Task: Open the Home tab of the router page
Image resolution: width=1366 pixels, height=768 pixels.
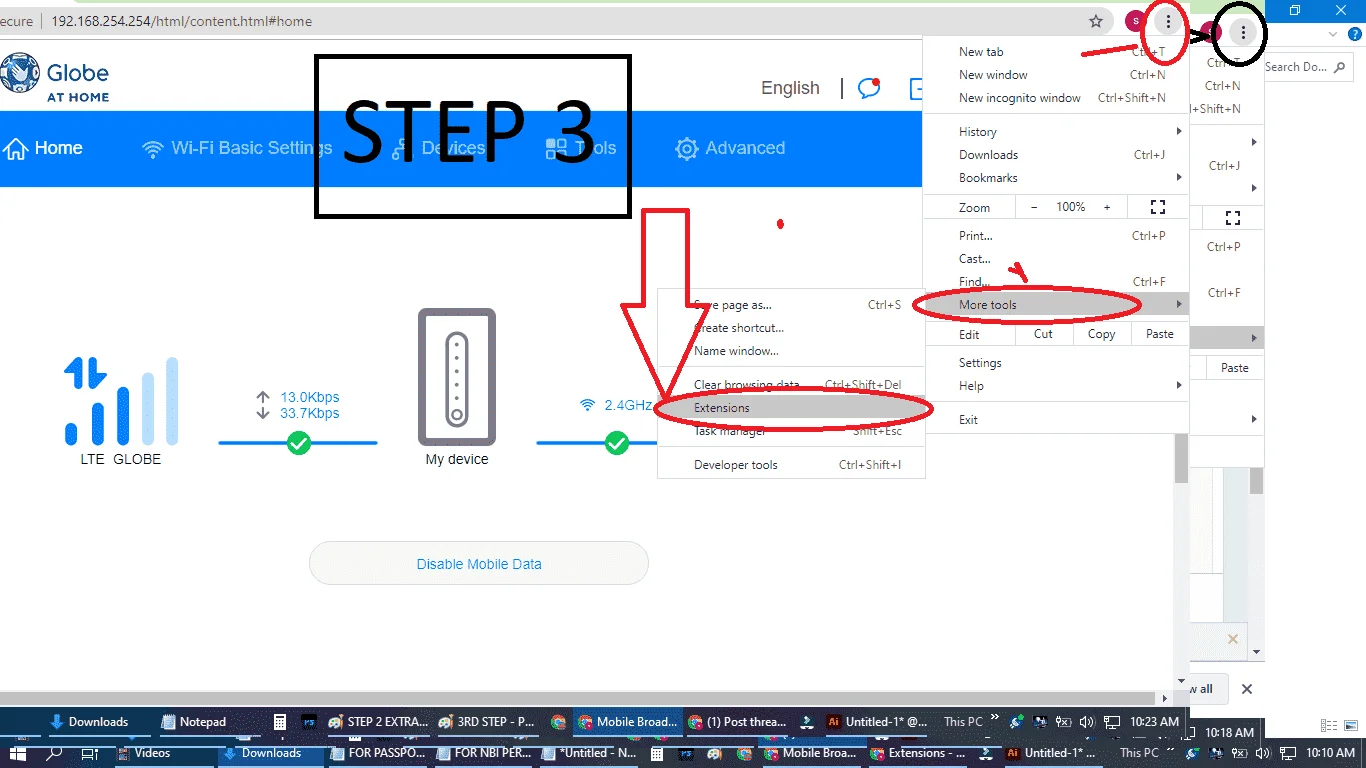Action: click(43, 149)
